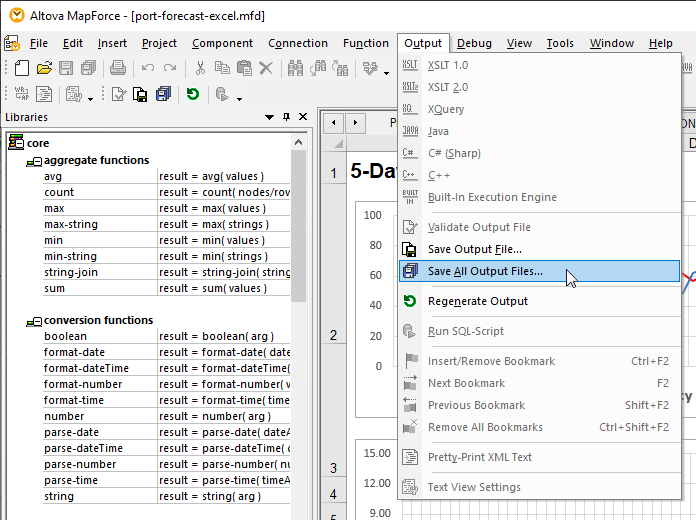The width and height of the screenshot is (696, 520).
Task: Close the Libraries panel
Action: (x=303, y=118)
